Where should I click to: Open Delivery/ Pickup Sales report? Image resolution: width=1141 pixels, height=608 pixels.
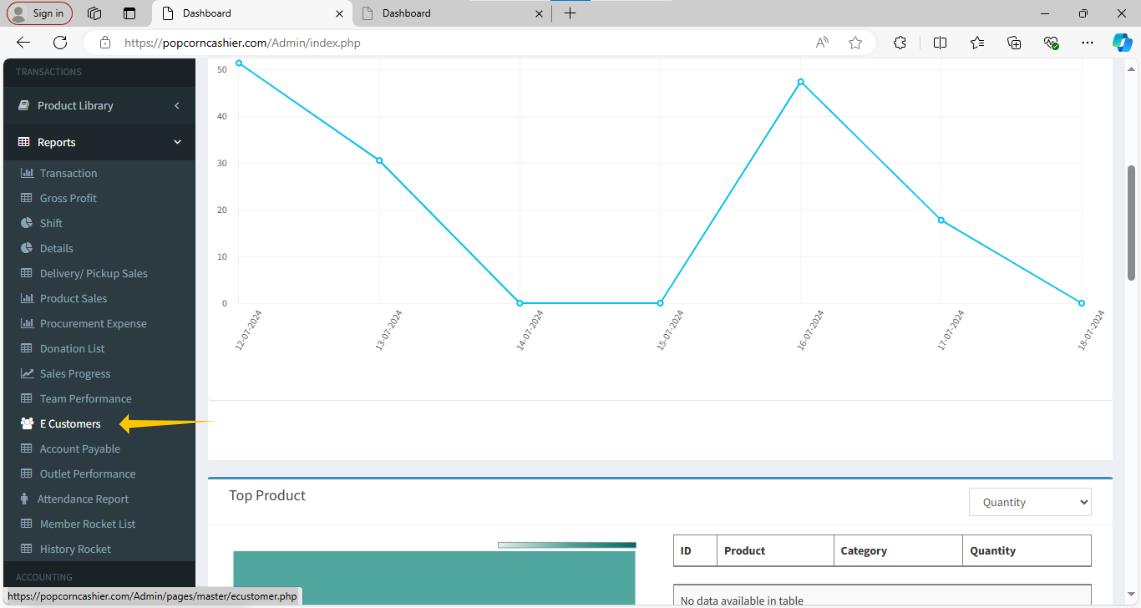click(94, 273)
